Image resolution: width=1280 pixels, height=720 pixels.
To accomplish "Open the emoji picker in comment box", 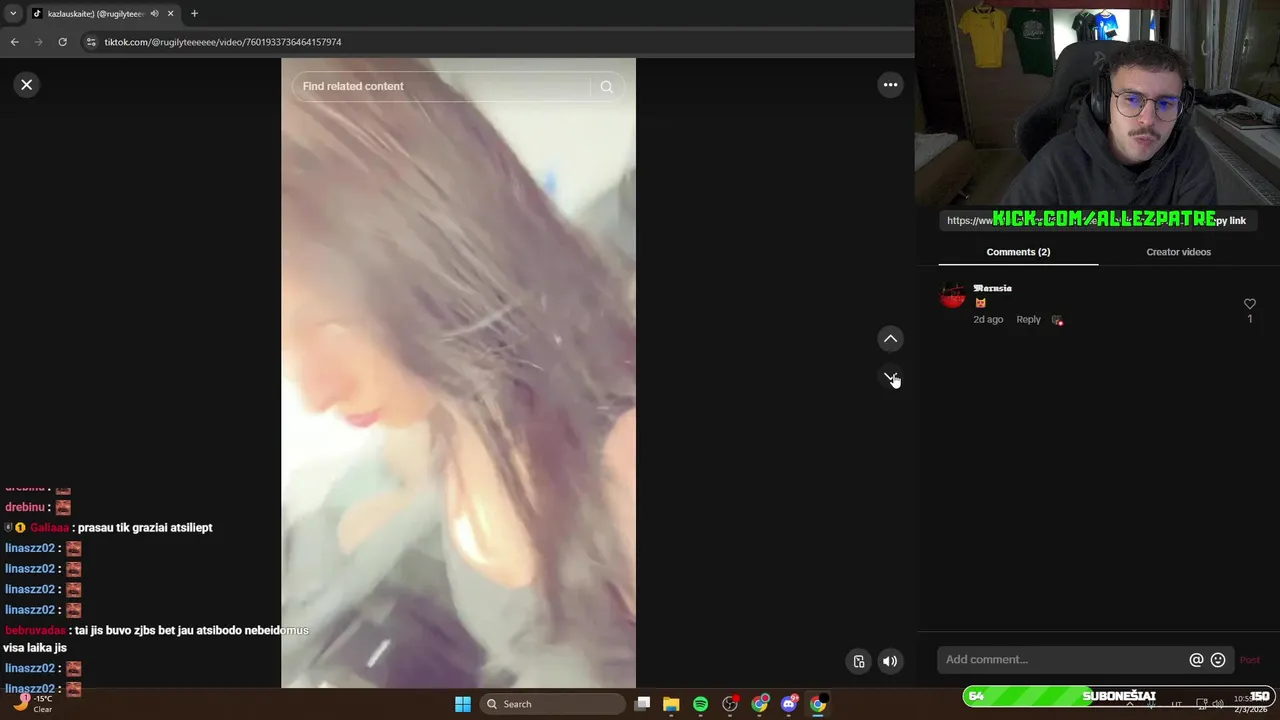I will [x=1218, y=660].
